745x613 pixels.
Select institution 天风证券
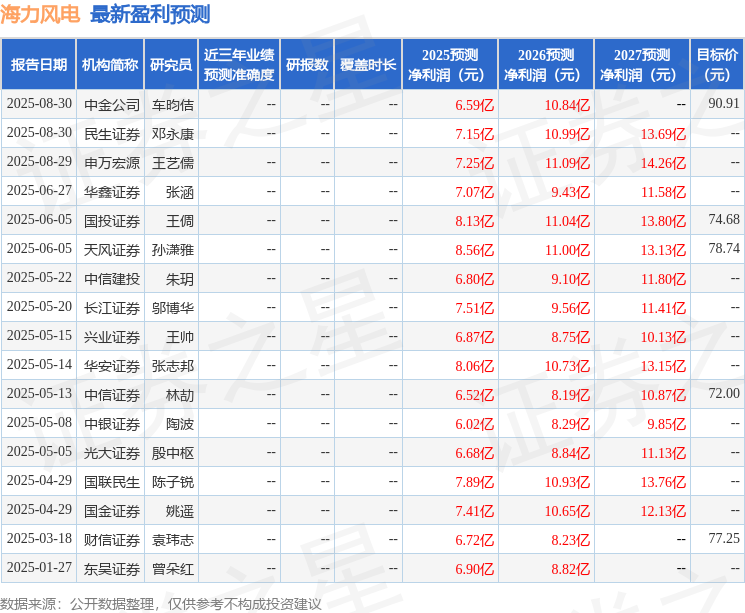tap(112, 250)
